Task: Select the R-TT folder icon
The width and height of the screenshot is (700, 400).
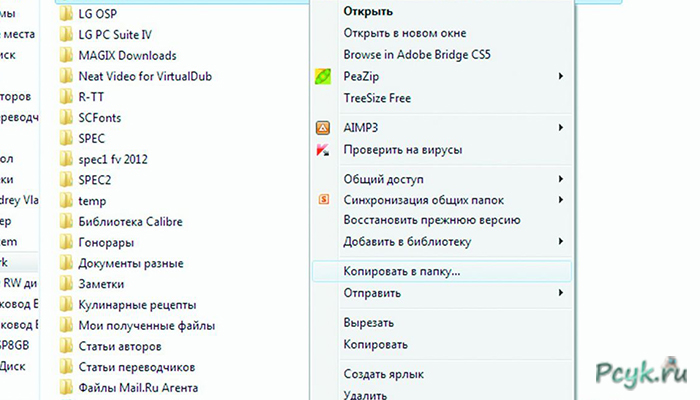Action: coord(66,97)
